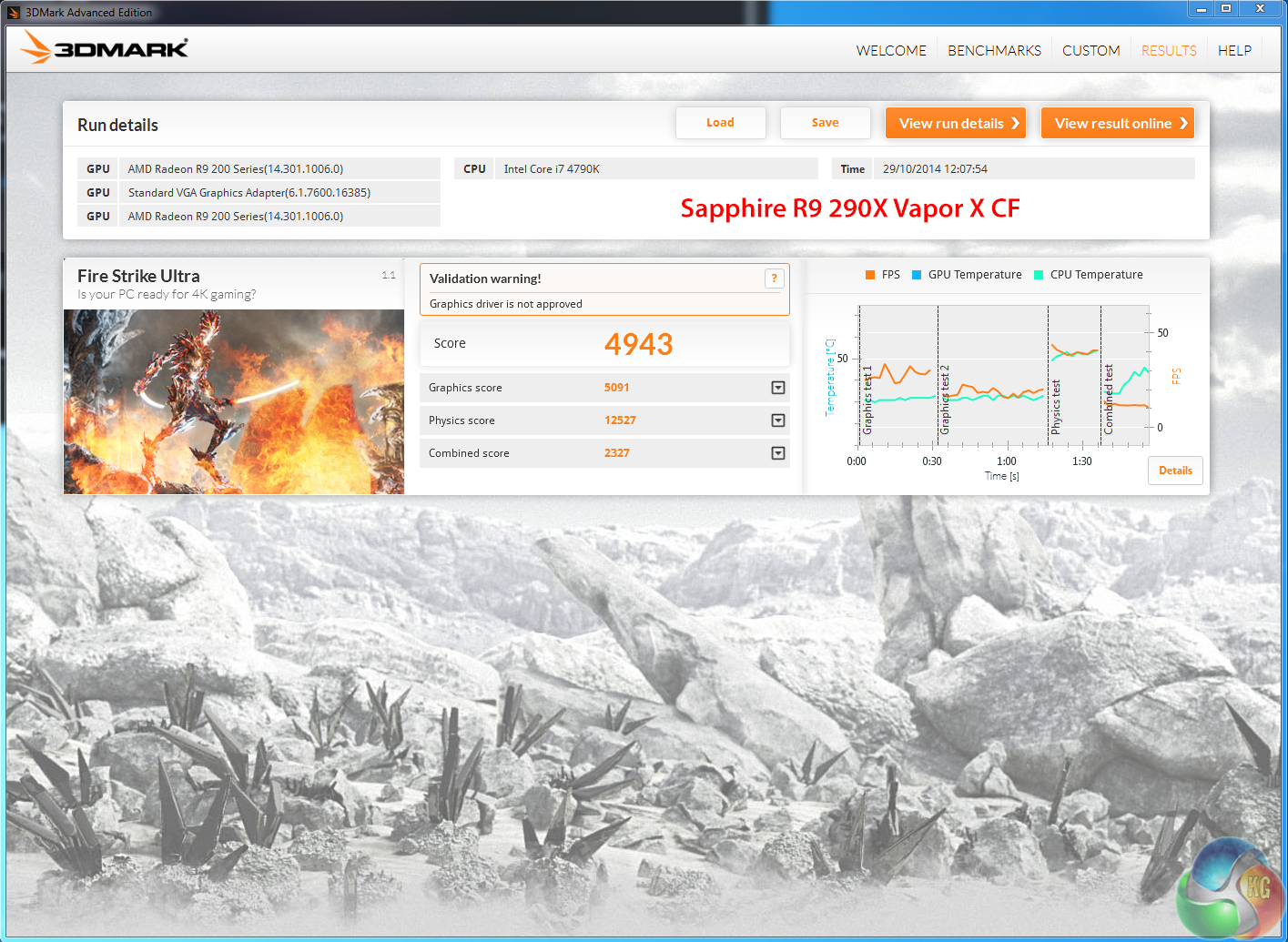Expand the Graphics score details
The width and height of the screenshot is (1288, 942).
coord(778,388)
